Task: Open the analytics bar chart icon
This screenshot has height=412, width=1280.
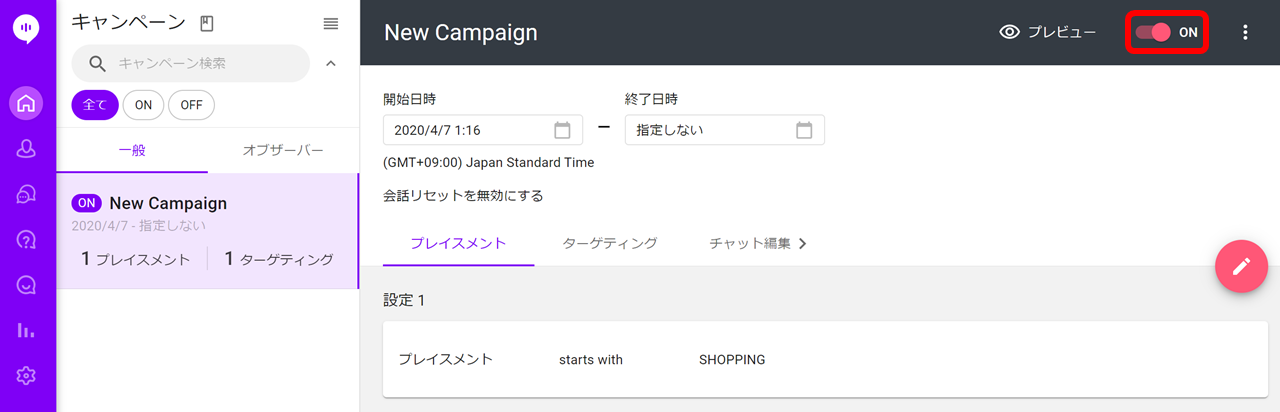Action: (x=26, y=330)
